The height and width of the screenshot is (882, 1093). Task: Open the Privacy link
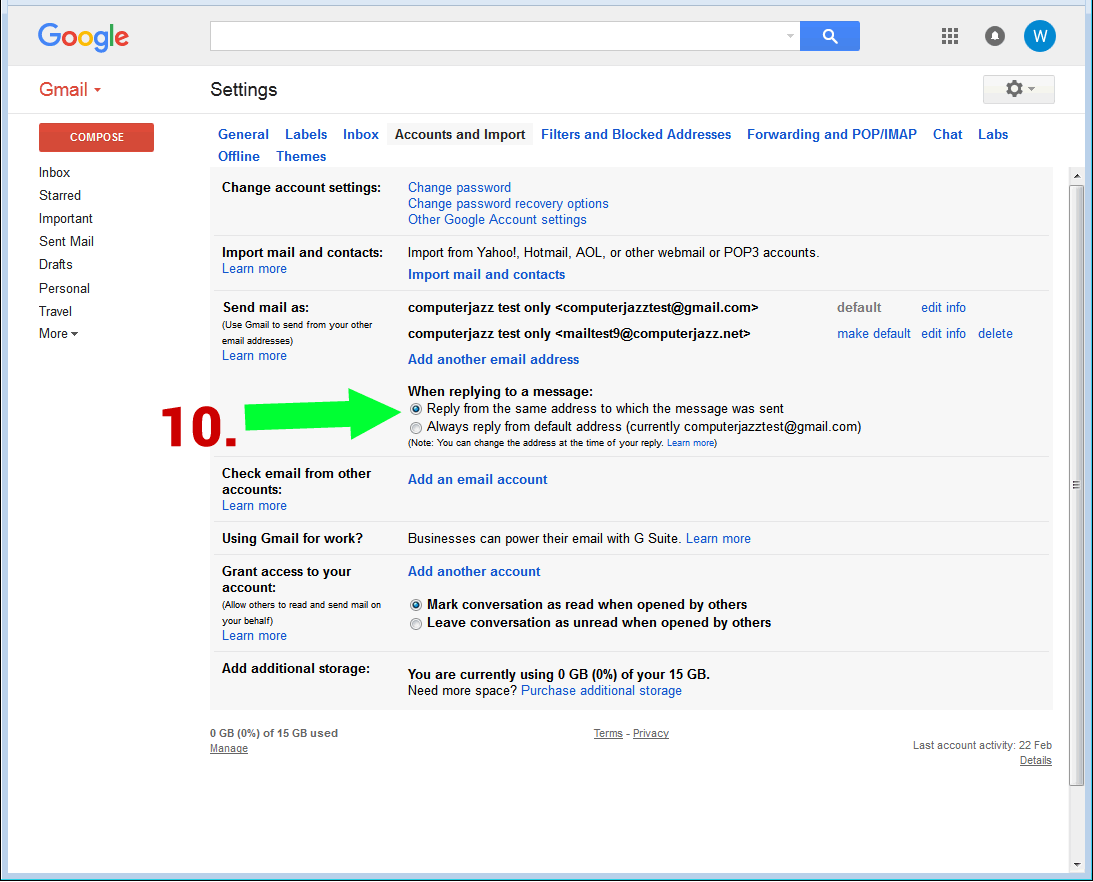point(650,733)
